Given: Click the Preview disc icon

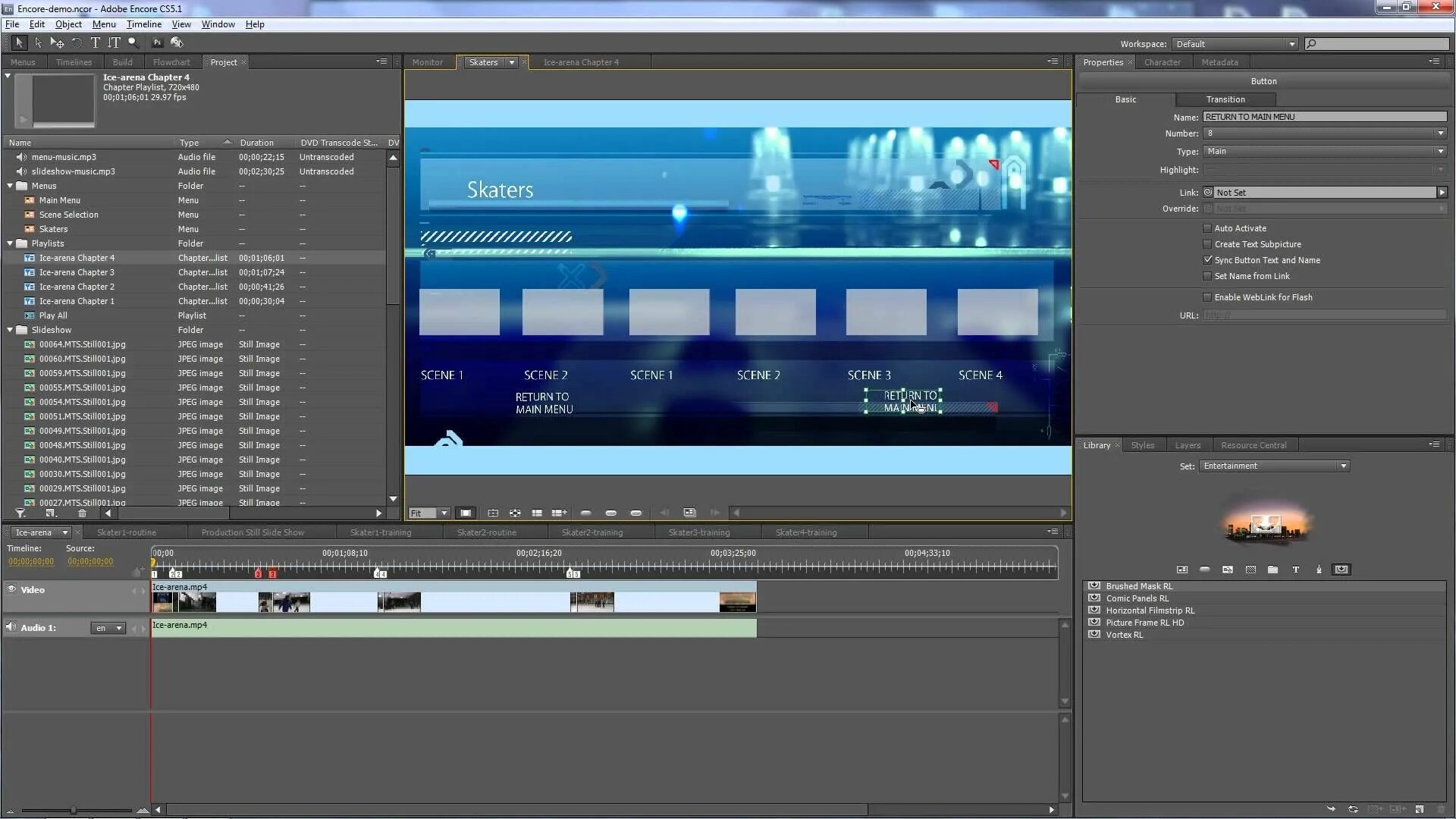Looking at the screenshot, I should pos(177,43).
